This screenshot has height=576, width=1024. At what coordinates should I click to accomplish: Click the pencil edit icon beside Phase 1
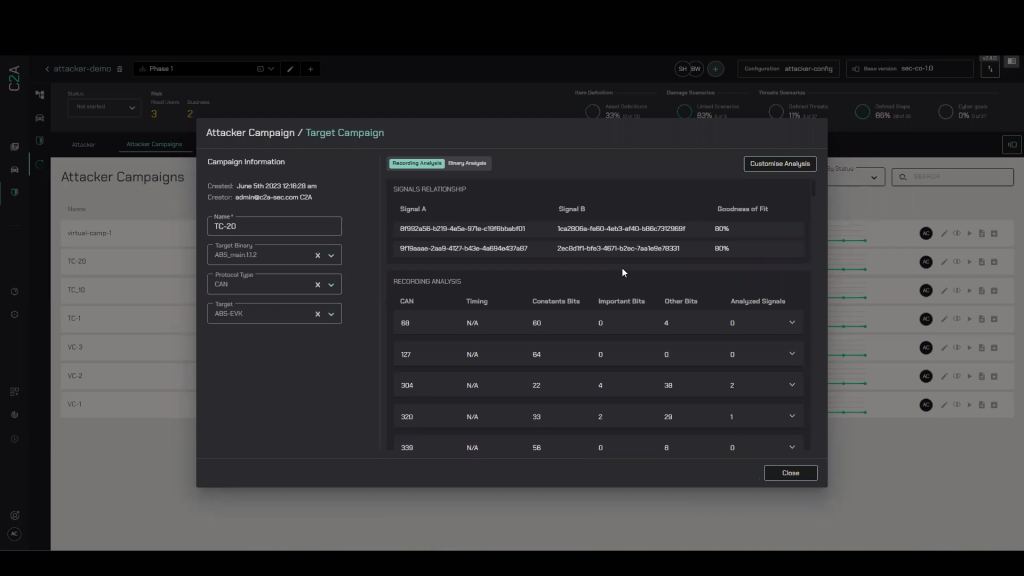290,69
